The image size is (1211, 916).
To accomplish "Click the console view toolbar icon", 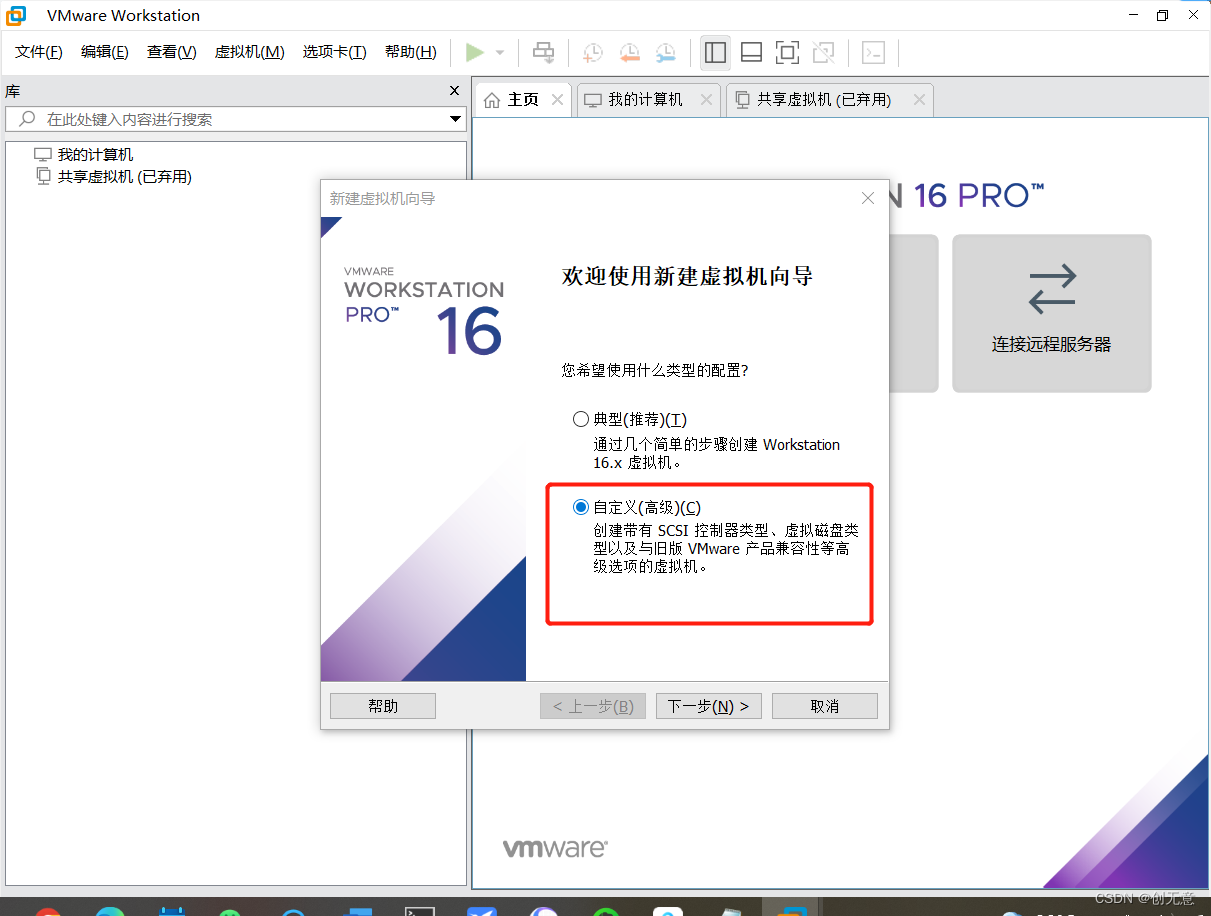I will (873, 52).
